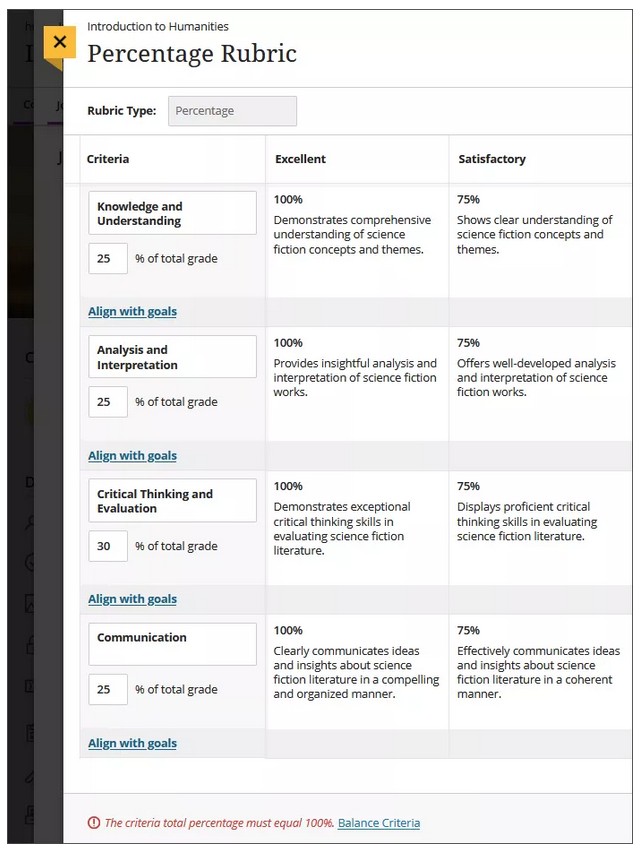Edit the Knowledge and Understanding criterion title

pos(172,213)
